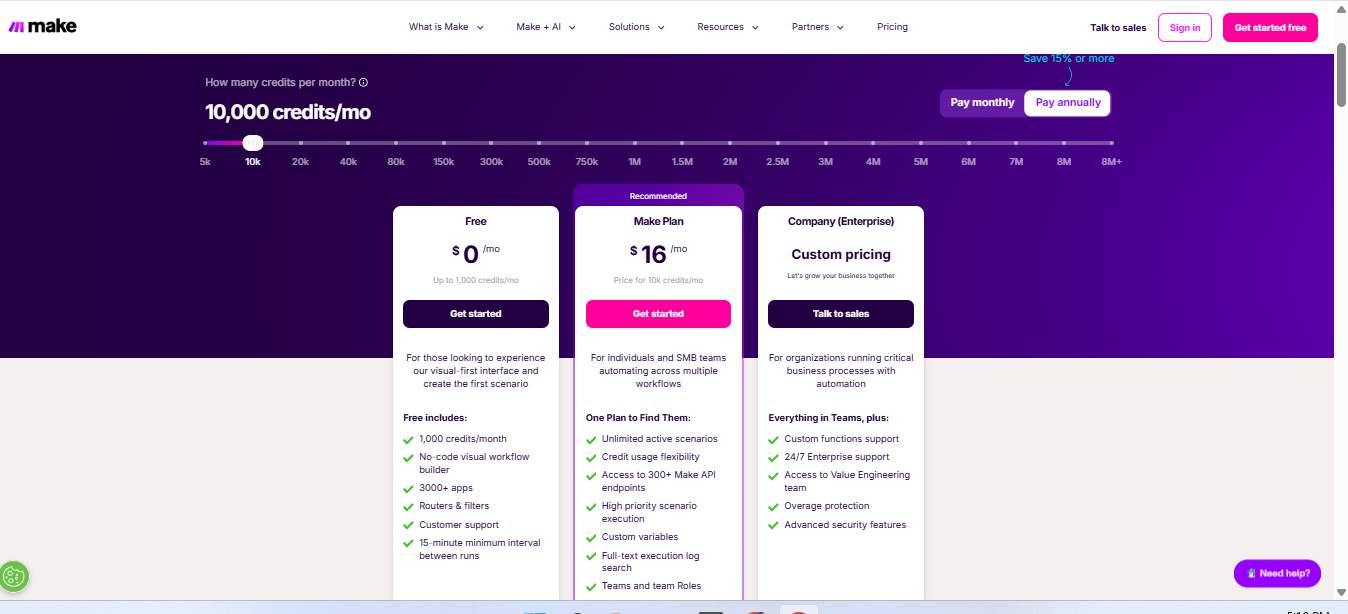The width and height of the screenshot is (1348, 614).
Task: Click Get started under Free plan
Action: click(x=476, y=314)
